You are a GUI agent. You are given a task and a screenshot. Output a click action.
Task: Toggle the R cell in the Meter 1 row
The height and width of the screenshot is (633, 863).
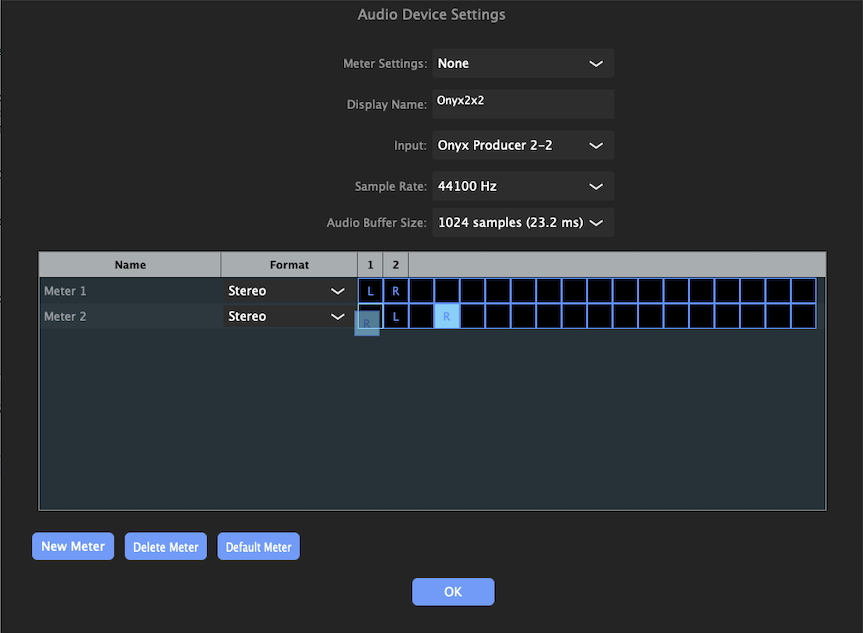pos(396,291)
